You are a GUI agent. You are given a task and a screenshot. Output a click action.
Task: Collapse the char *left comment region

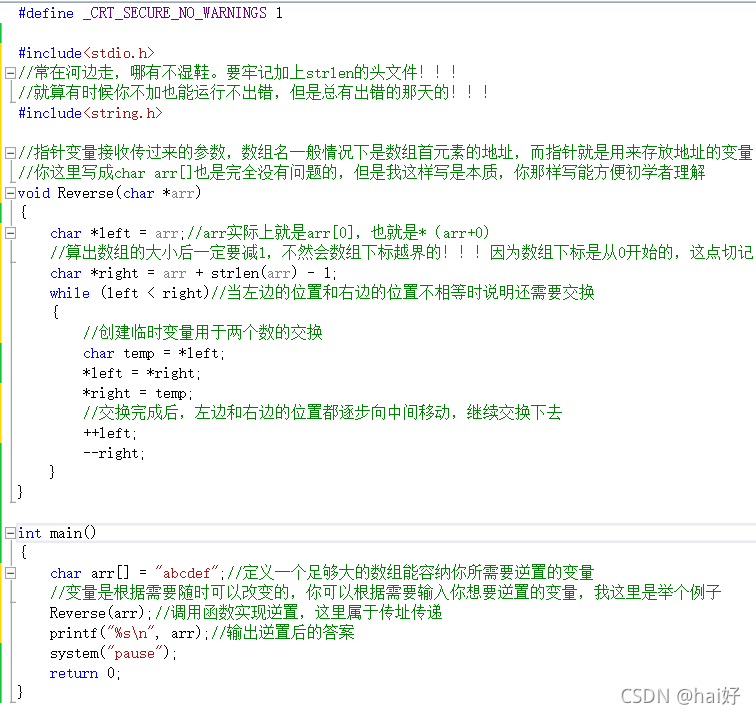pos(10,233)
